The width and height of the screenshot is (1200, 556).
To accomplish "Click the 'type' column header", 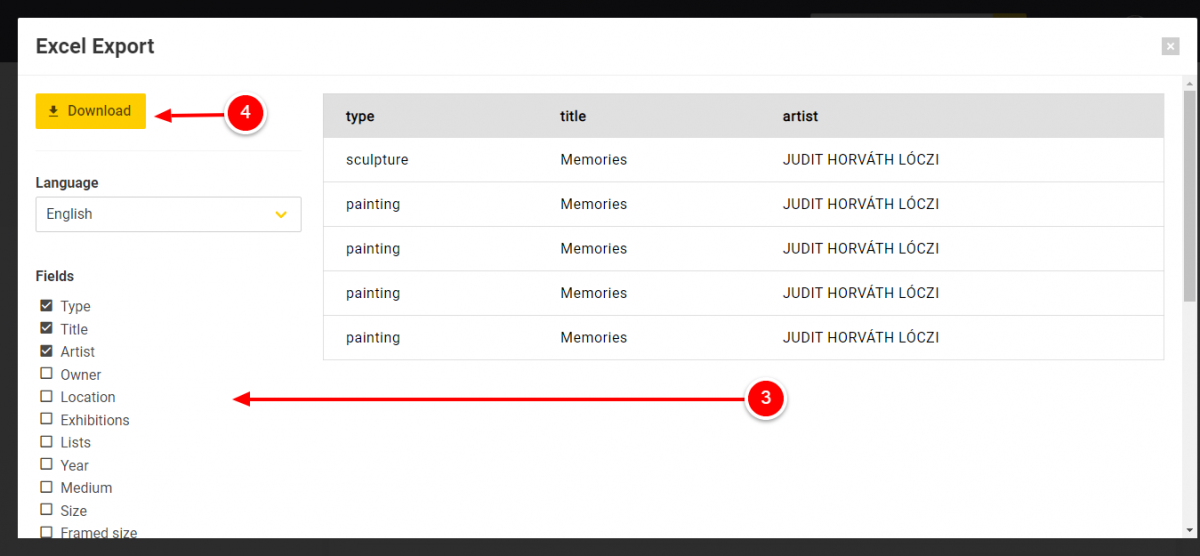I will tap(360, 116).
